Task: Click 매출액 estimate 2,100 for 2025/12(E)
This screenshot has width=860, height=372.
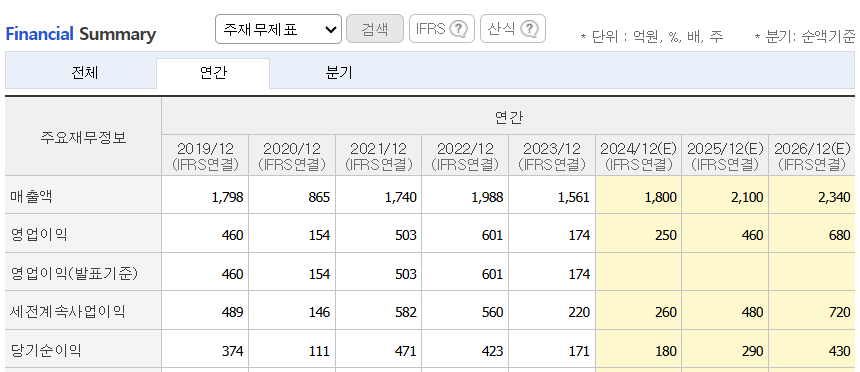Action: tap(747, 197)
